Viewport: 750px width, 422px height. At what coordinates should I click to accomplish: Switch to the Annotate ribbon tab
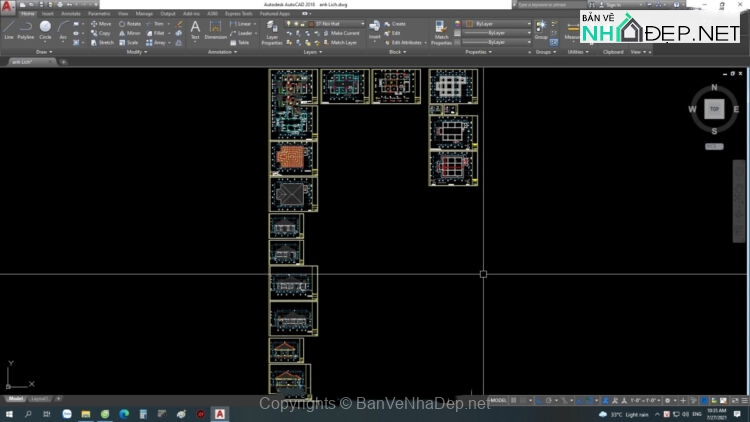[x=71, y=14]
